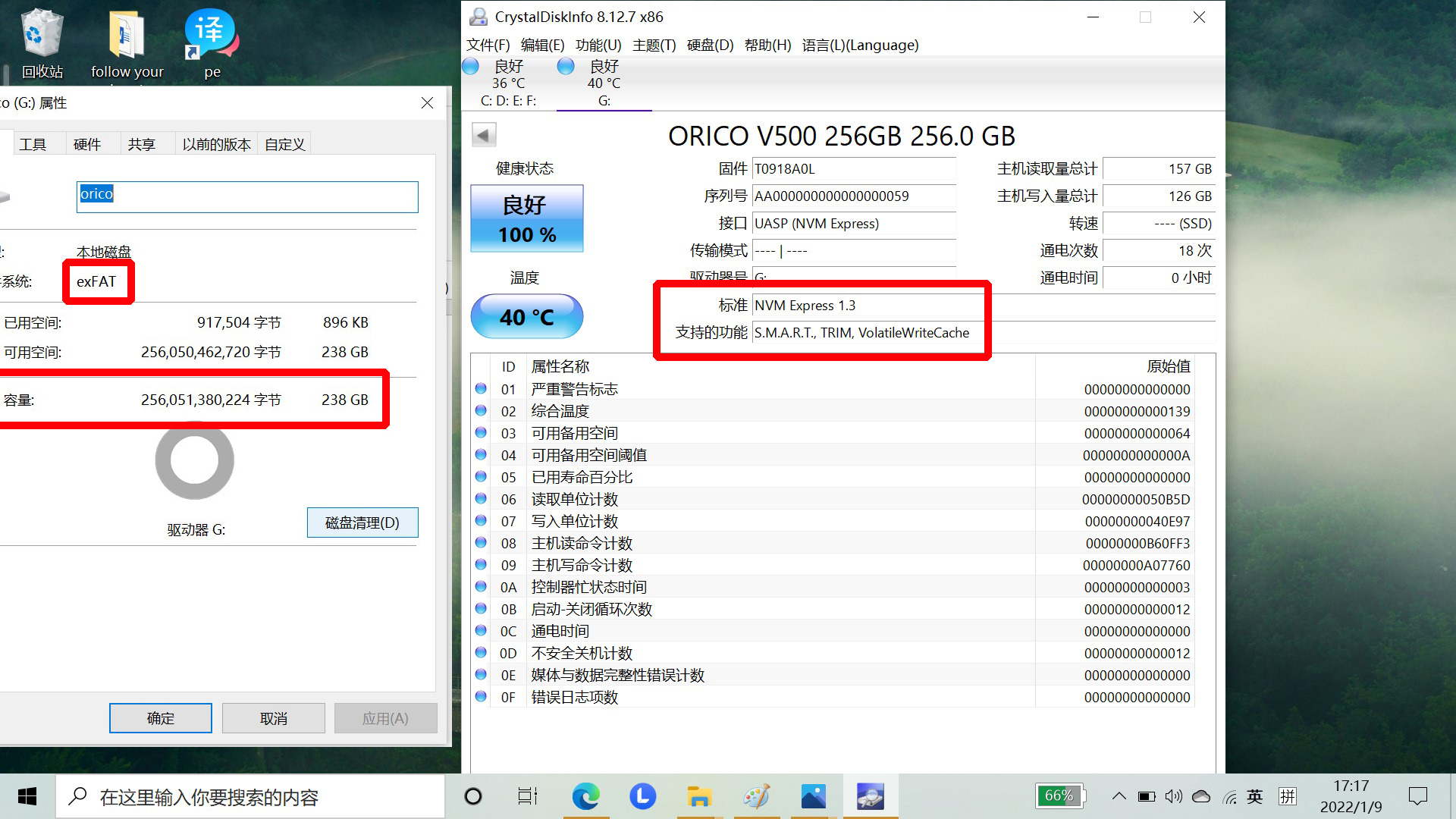Click the UASP (NVM Express) interface field
The image size is (1456, 819).
click(x=854, y=224)
